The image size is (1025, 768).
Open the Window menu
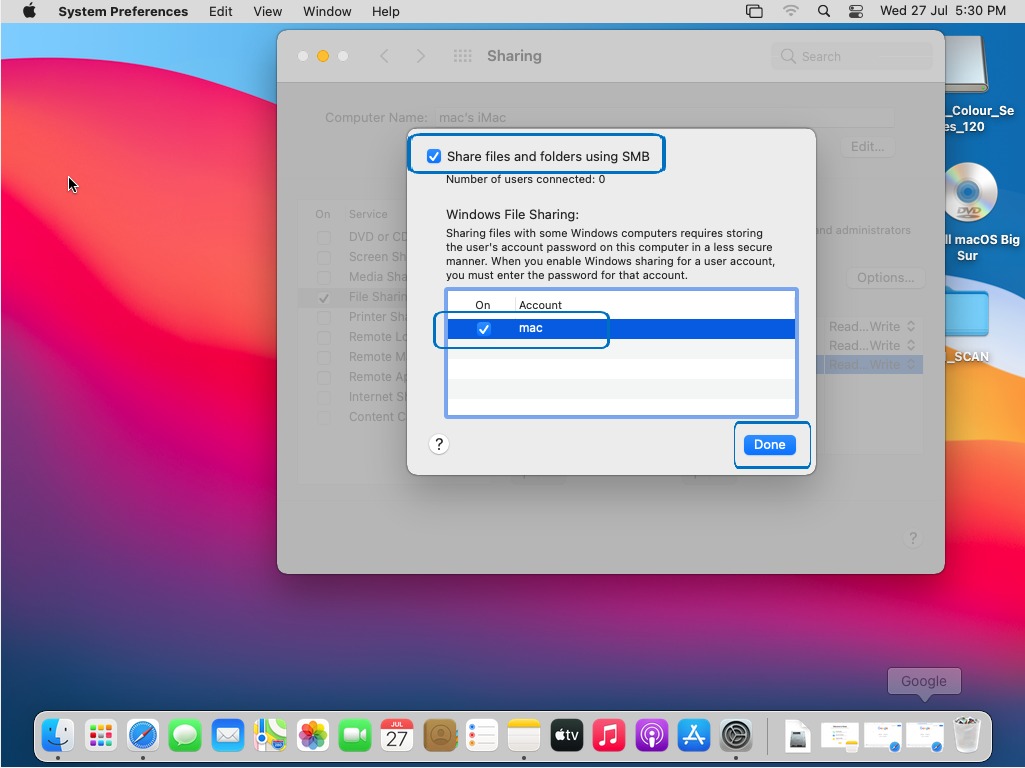point(327,12)
